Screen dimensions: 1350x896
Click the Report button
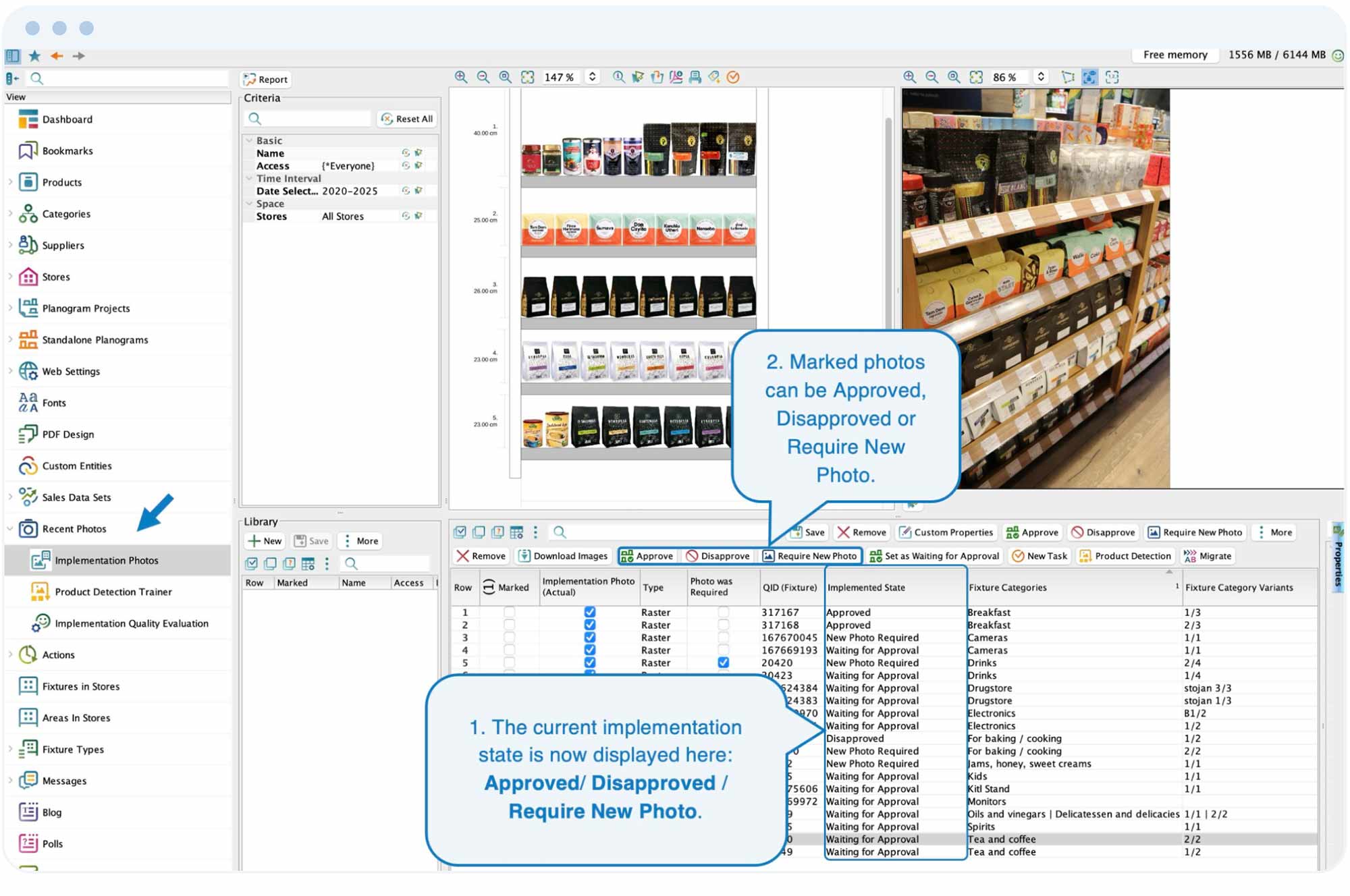tap(266, 79)
